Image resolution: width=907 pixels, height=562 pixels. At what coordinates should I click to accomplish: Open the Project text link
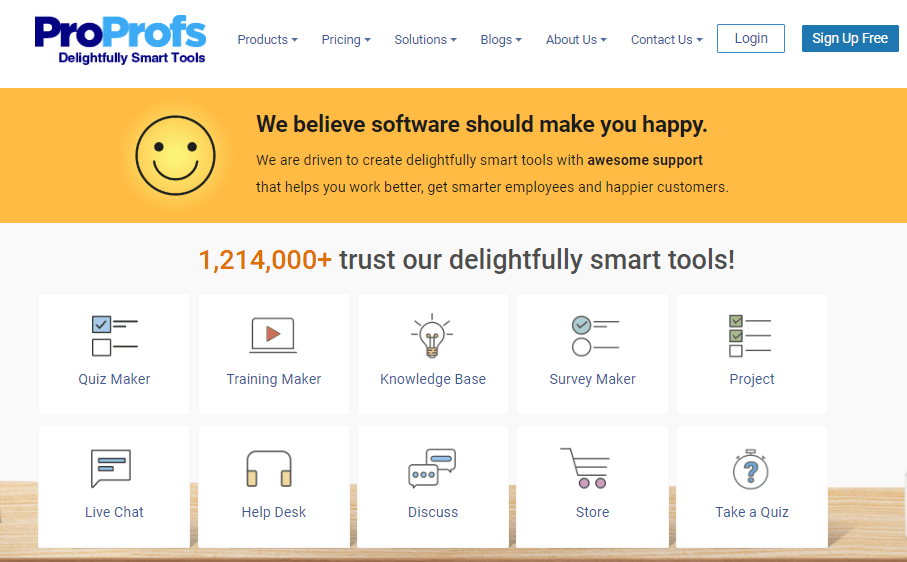751,379
